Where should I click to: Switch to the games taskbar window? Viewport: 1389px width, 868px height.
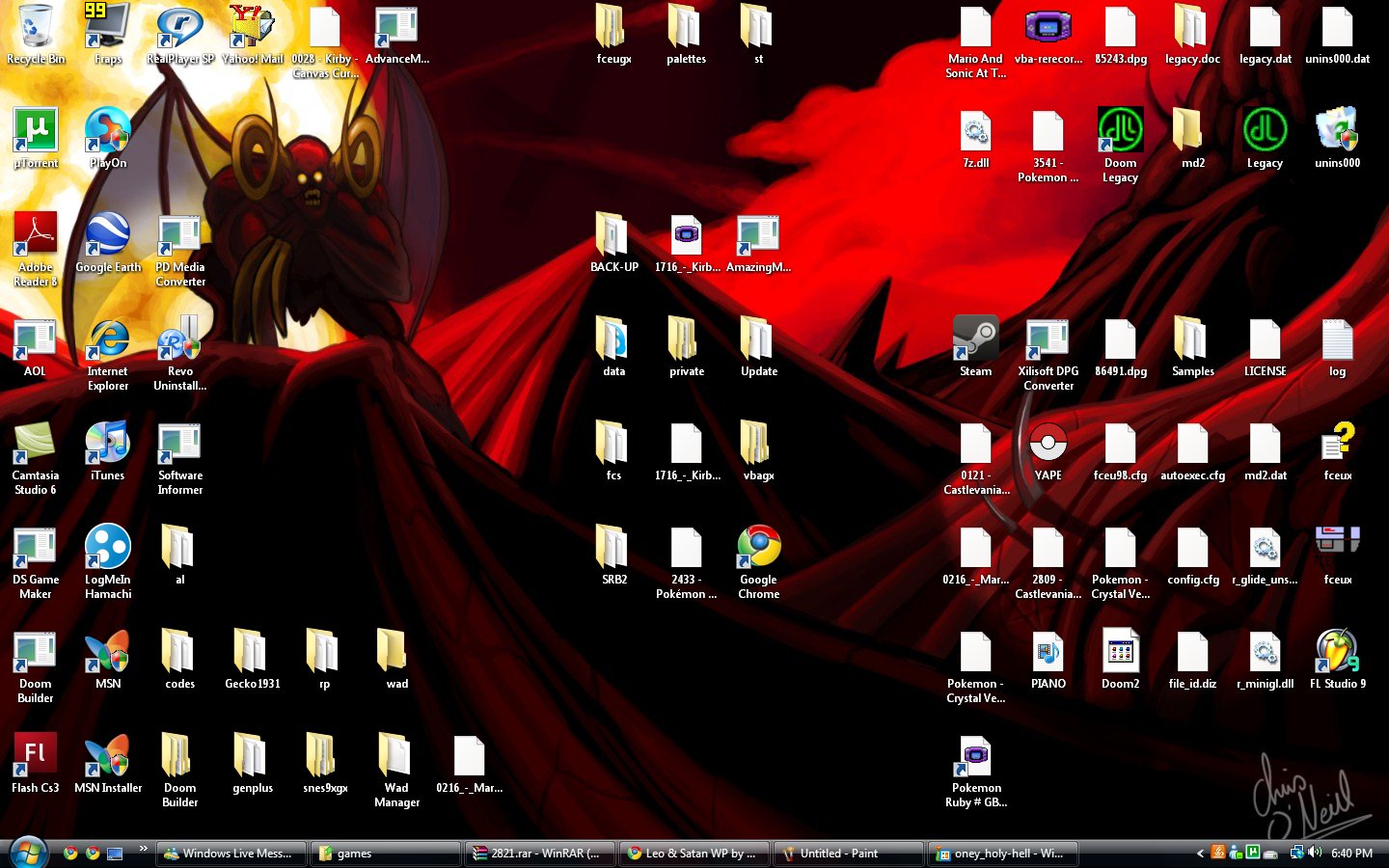click(x=386, y=854)
